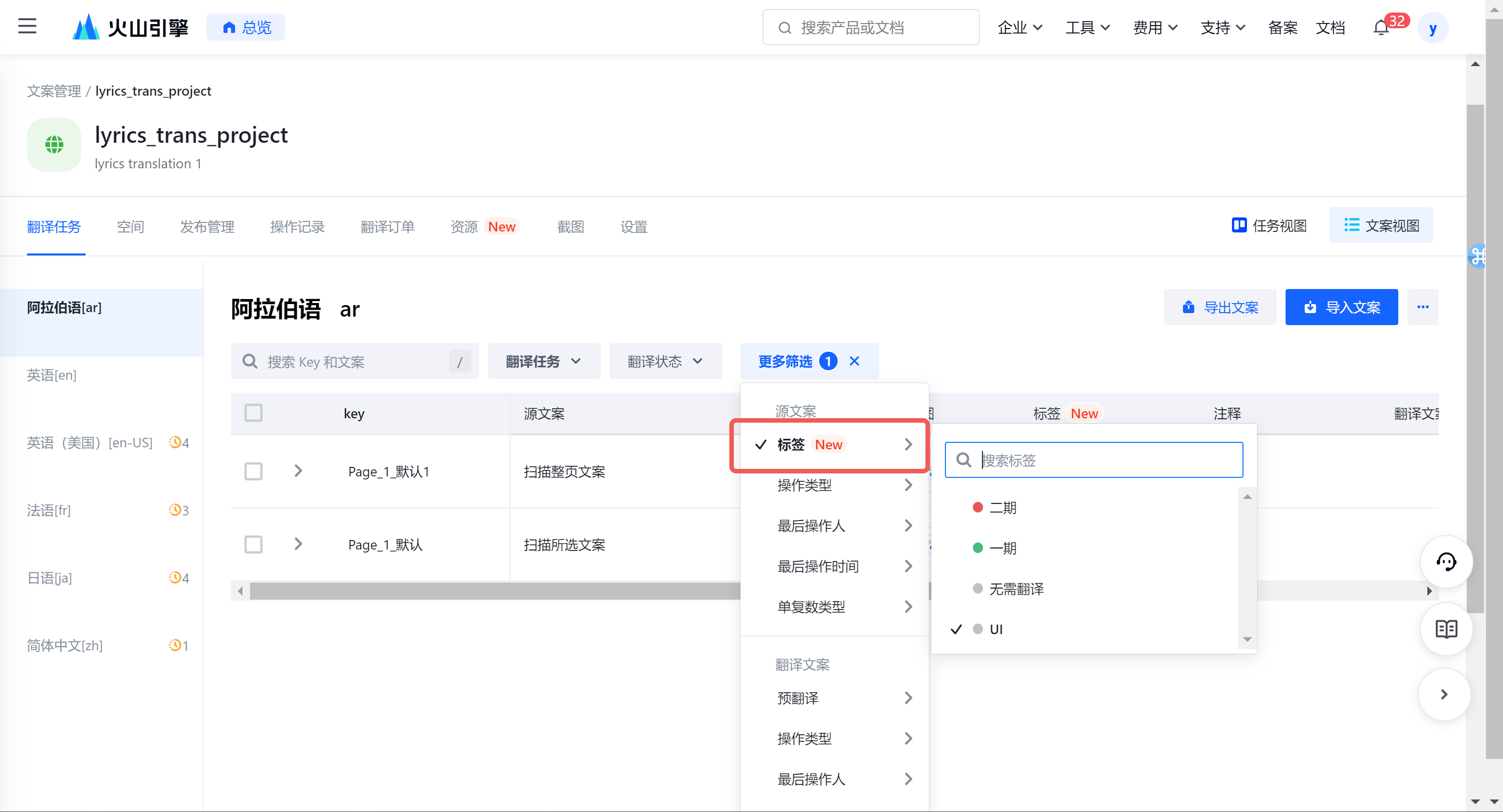
Task: Click the customer service headset icon
Action: [x=1446, y=562]
